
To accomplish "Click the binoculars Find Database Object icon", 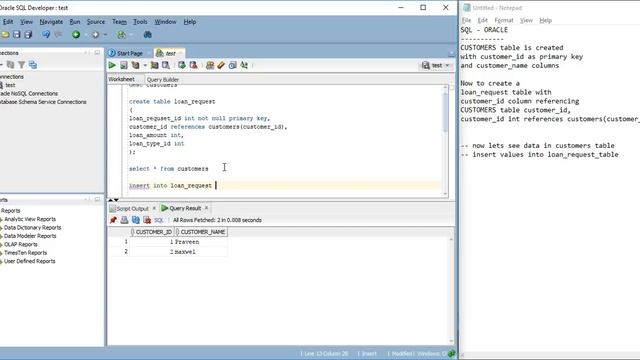I will point(148,35).
